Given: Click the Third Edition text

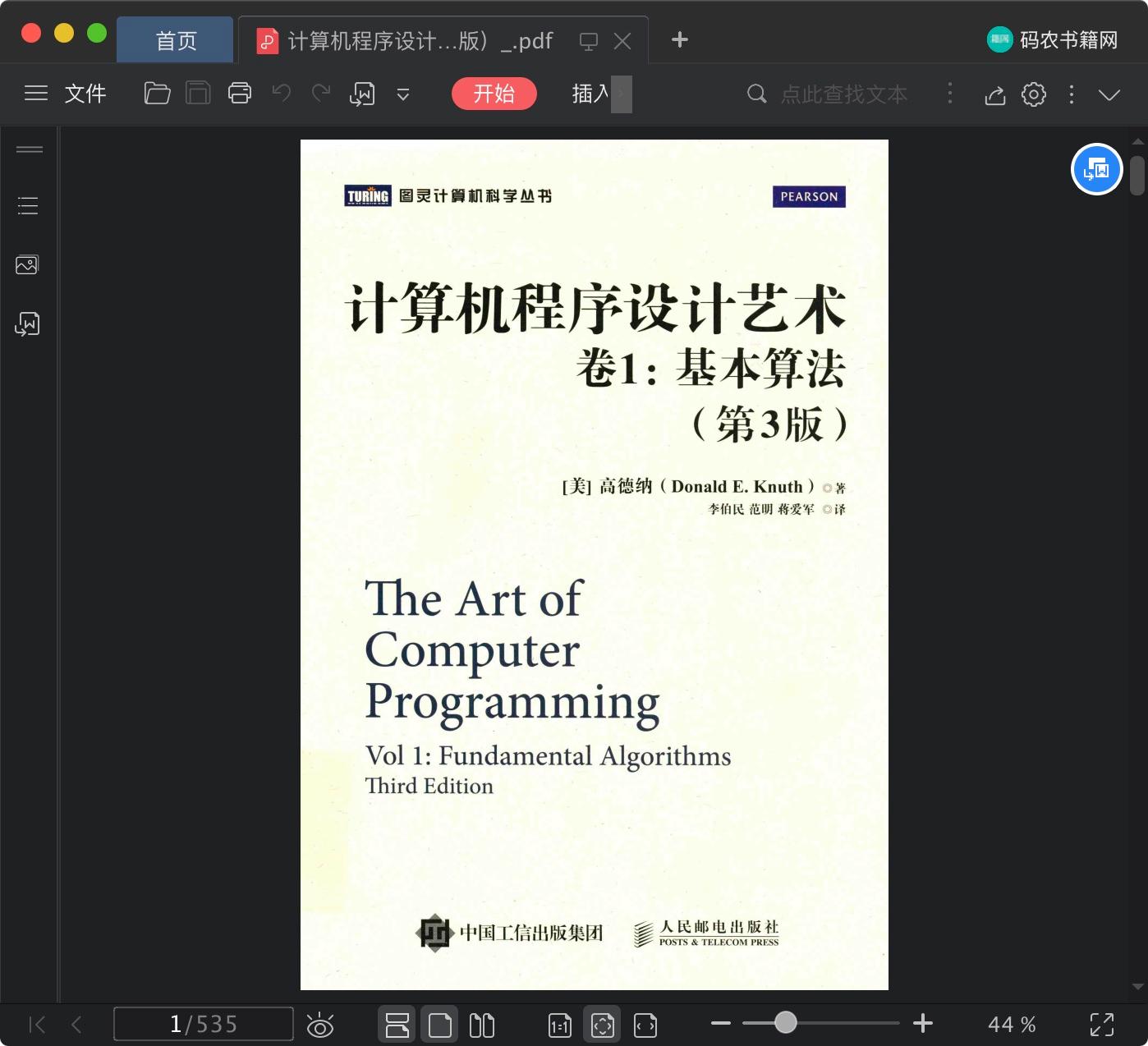Looking at the screenshot, I should pos(429,786).
